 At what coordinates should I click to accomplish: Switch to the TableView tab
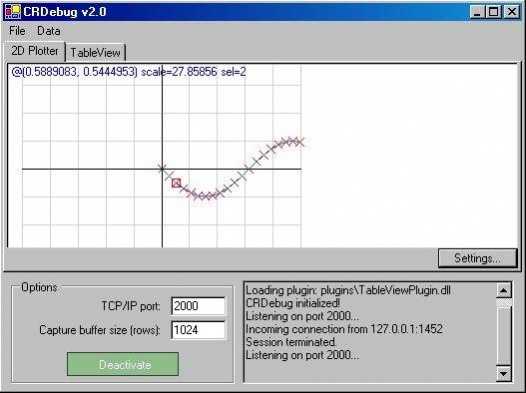click(x=95, y=53)
